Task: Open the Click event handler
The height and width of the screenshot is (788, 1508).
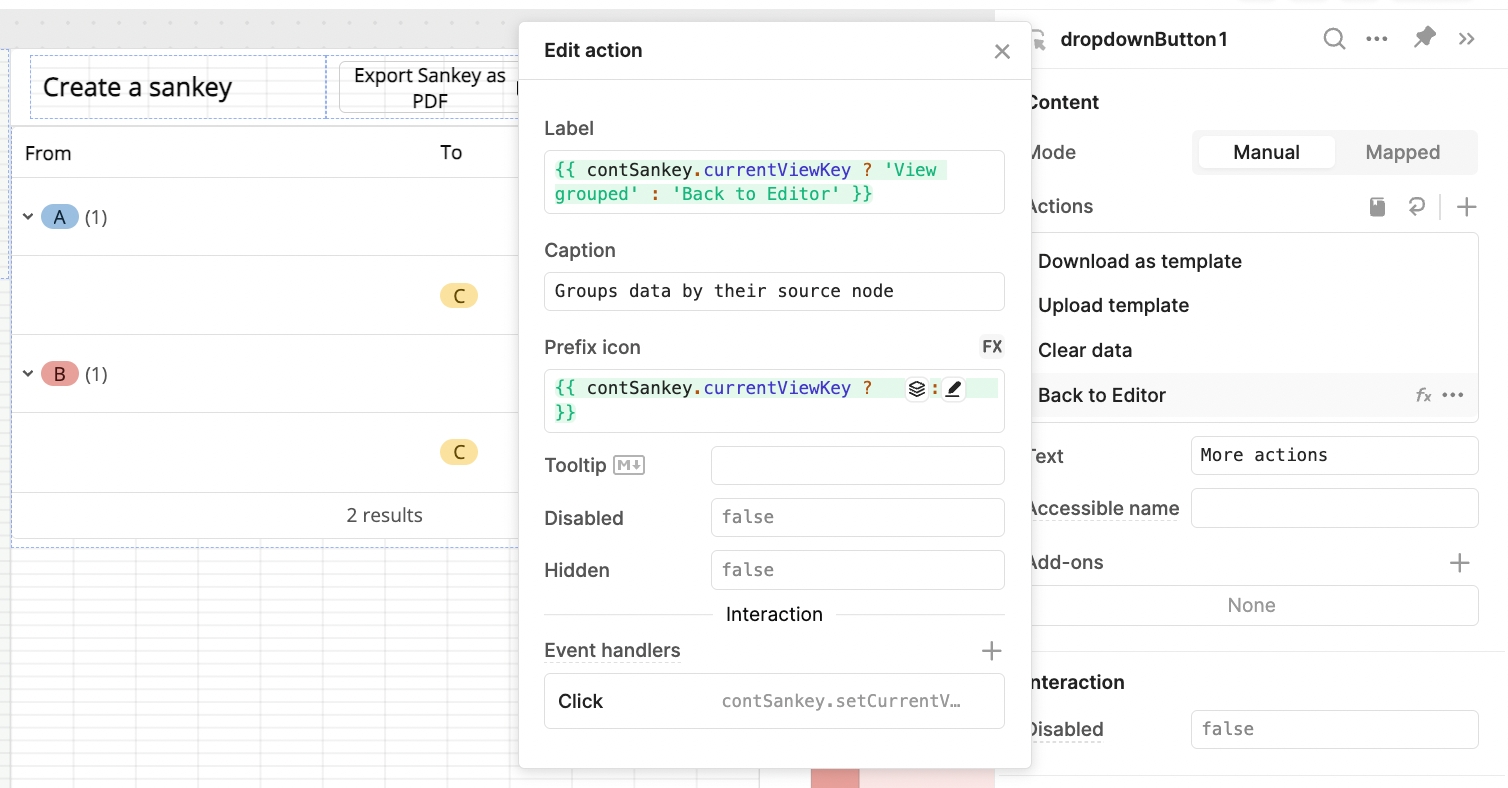Action: coord(774,701)
